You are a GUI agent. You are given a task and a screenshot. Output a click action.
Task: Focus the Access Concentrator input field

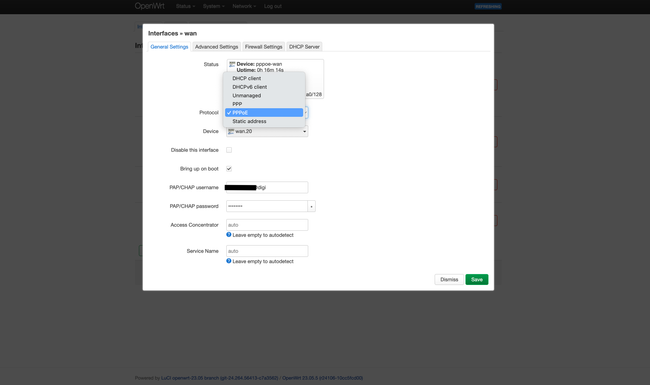click(x=267, y=225)
